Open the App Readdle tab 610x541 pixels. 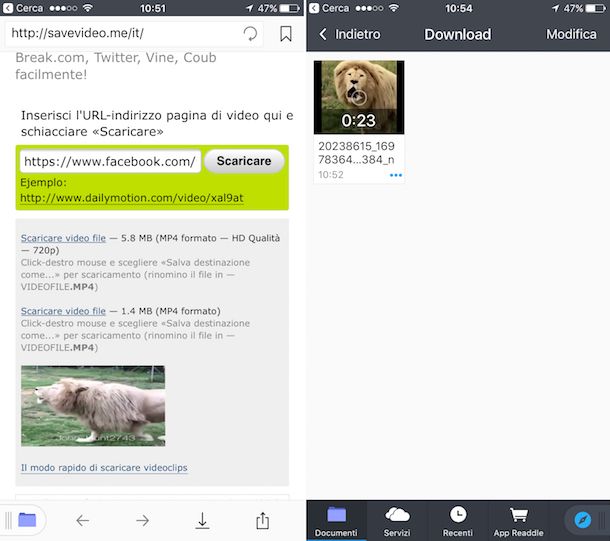pos(519,521)
